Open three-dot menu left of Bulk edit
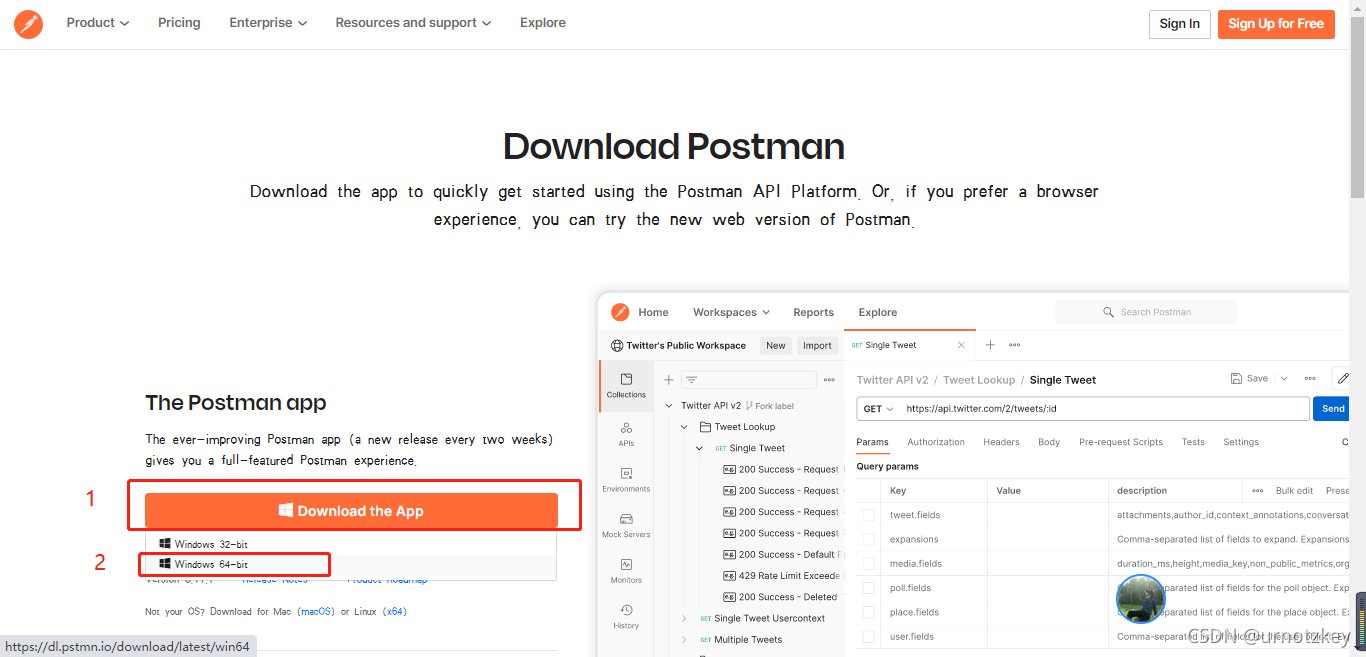 (x=1258, y=491)
